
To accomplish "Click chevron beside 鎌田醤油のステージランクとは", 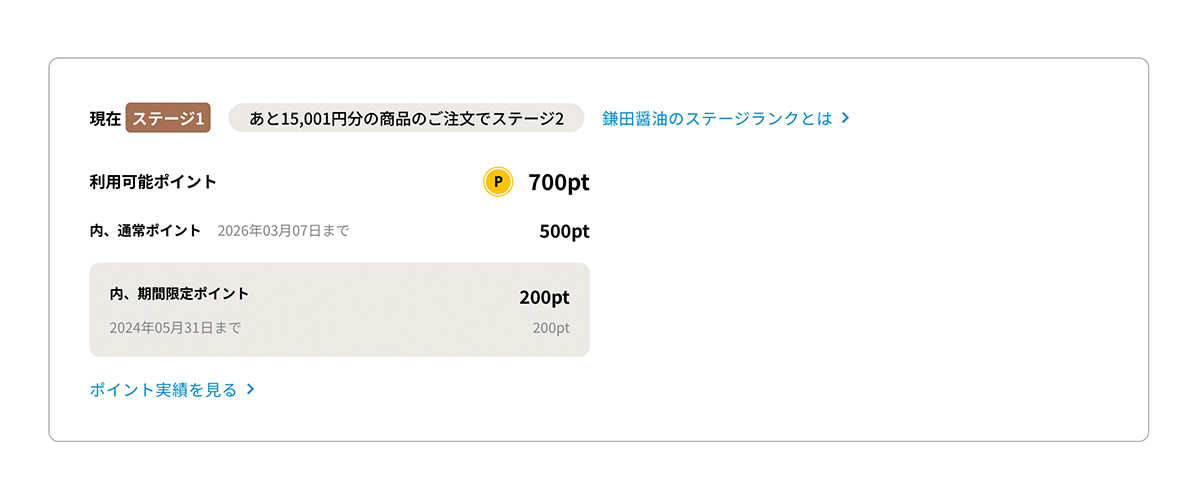I will click(x=845, y=118).
